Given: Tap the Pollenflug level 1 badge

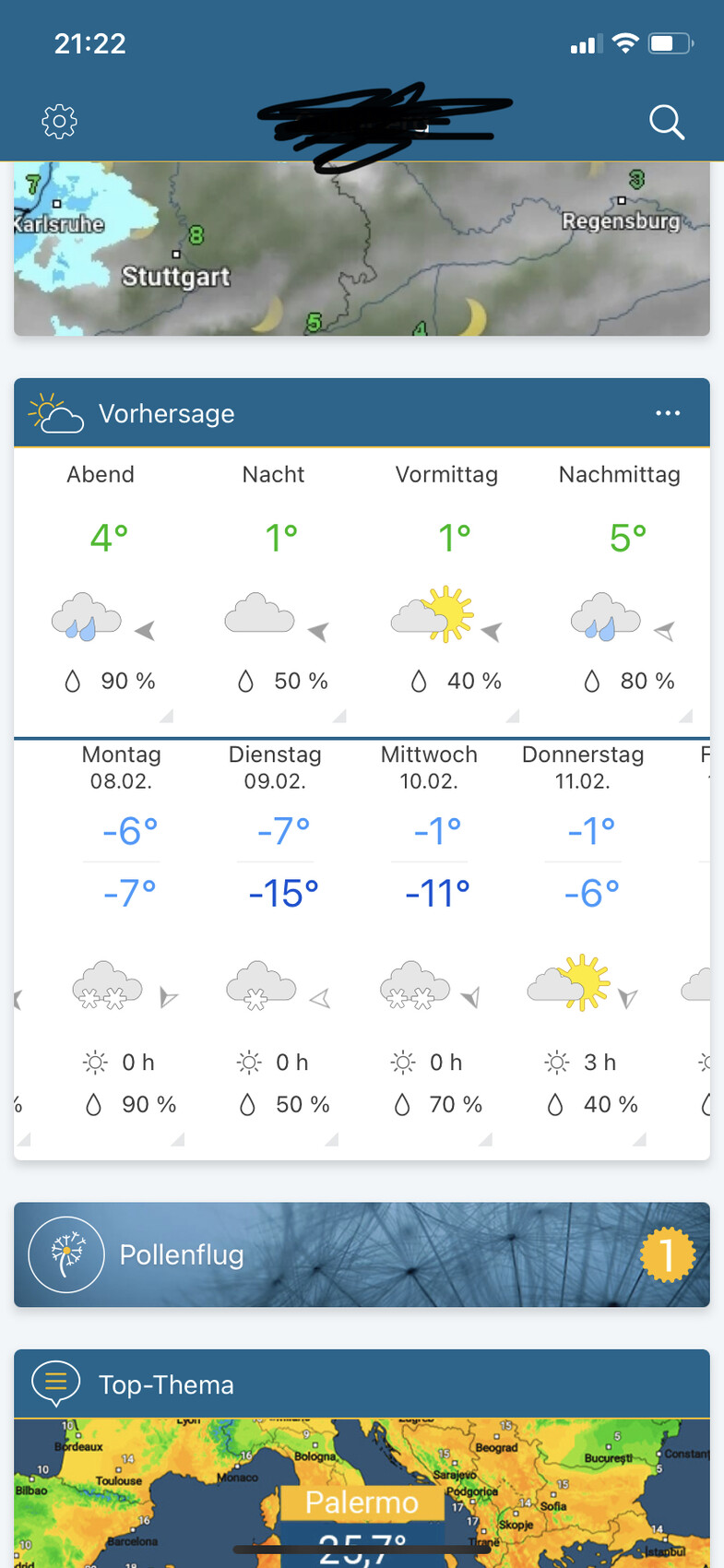Looking at the screenshot, I should point(666,1254).
